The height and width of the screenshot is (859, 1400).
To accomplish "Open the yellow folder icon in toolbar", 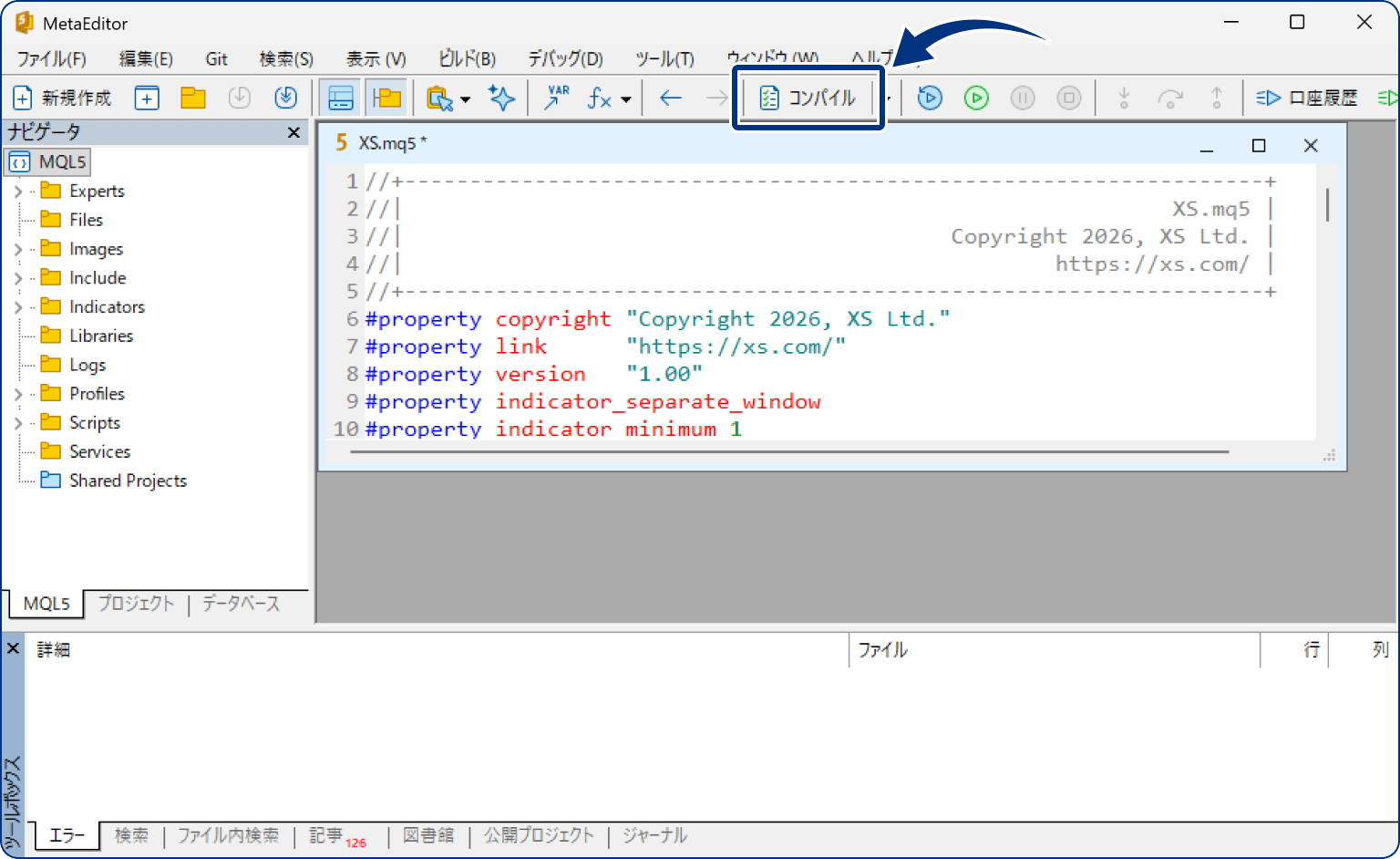I will click(193, 98).
